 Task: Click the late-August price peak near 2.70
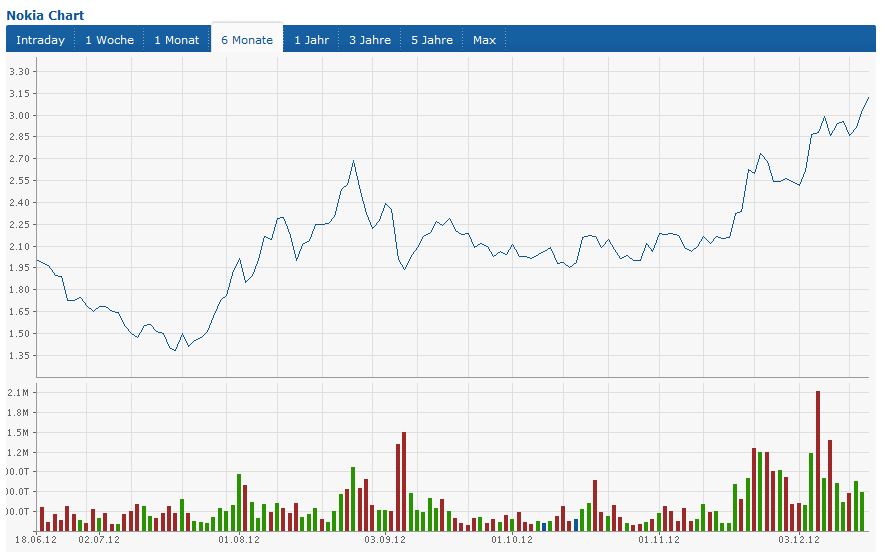click(x=354, y=161)
